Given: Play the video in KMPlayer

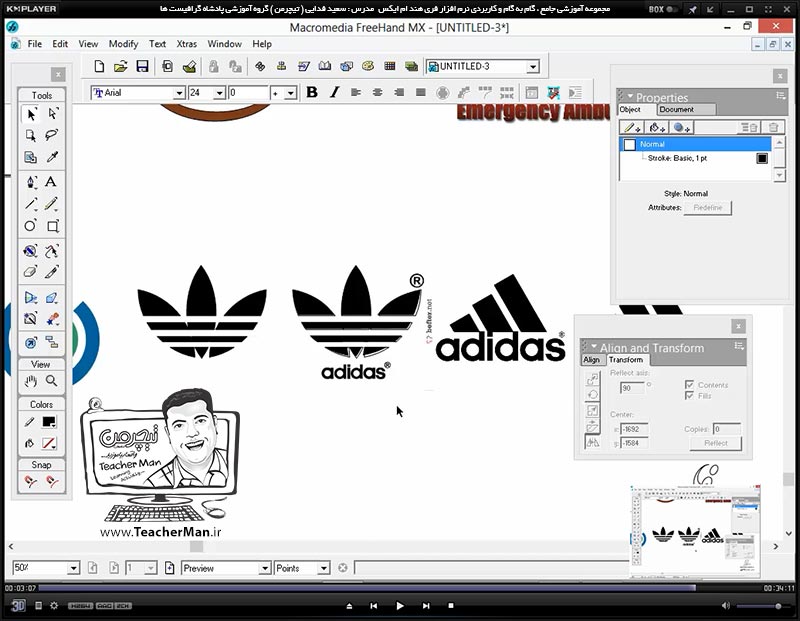Looking at the screenshot, I should tap(399, 606).
